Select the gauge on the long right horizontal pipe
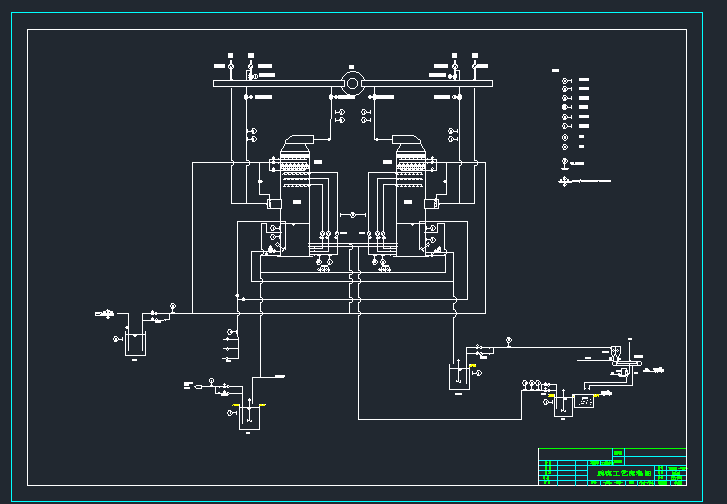The height and width of the screenshot is (504, 727). click(x=509, y=341)
